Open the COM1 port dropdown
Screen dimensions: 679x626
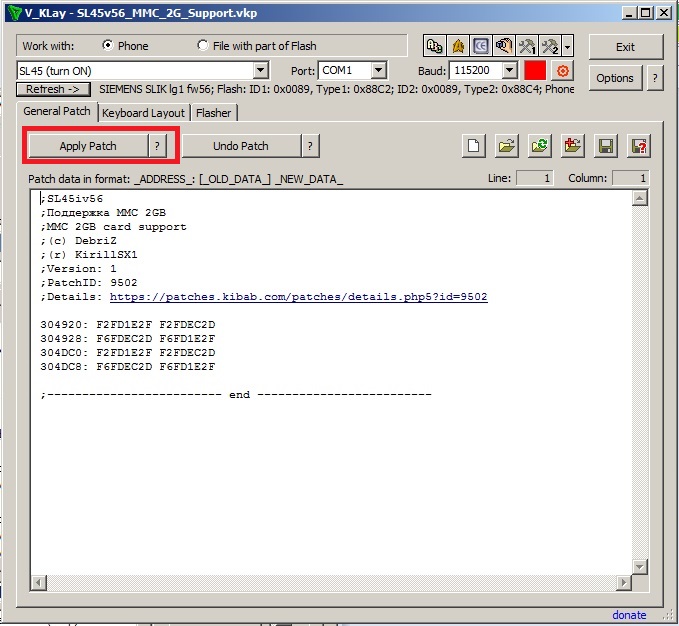point(378,71)
